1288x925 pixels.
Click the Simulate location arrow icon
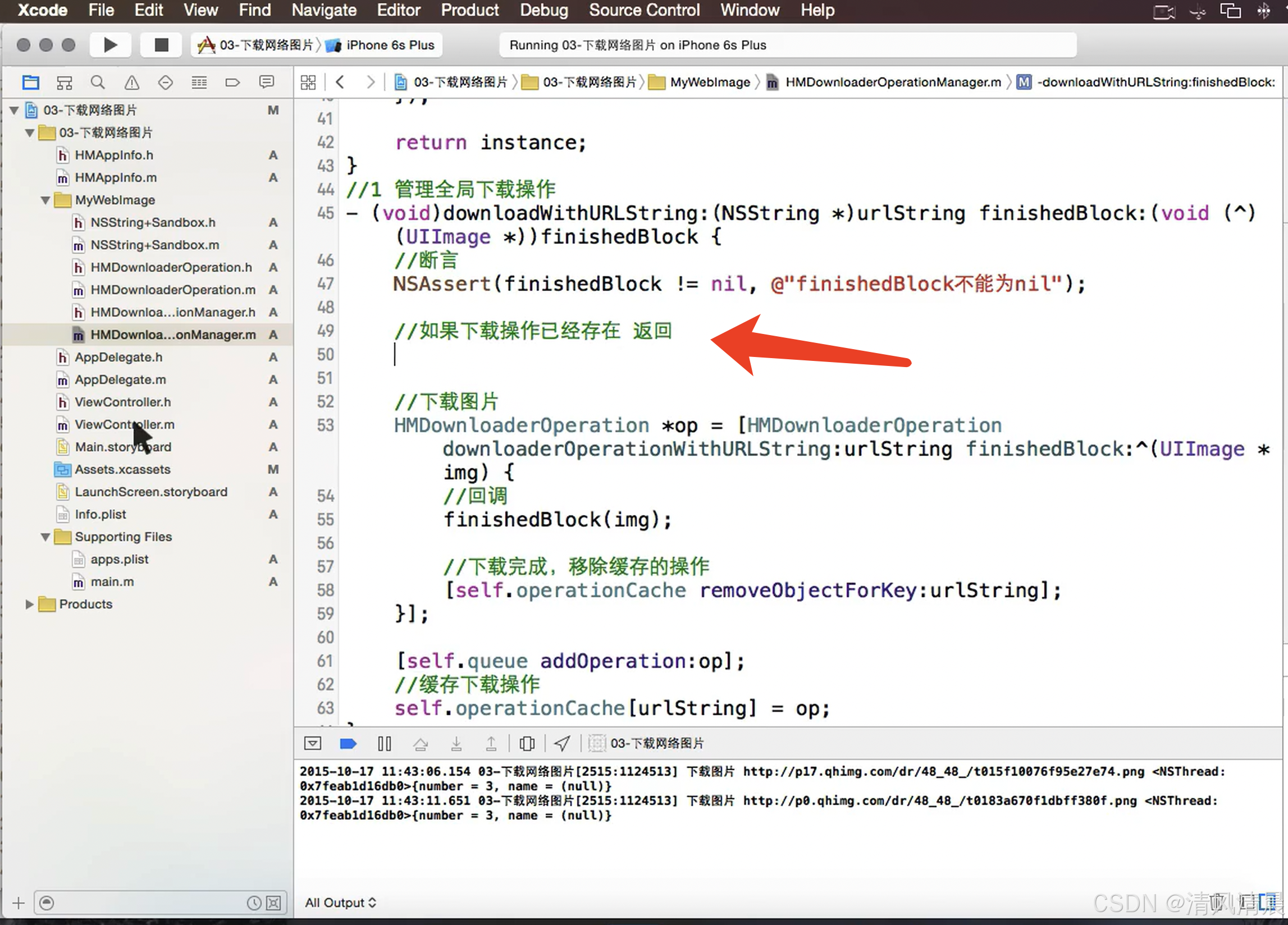[x=561, y=743]
